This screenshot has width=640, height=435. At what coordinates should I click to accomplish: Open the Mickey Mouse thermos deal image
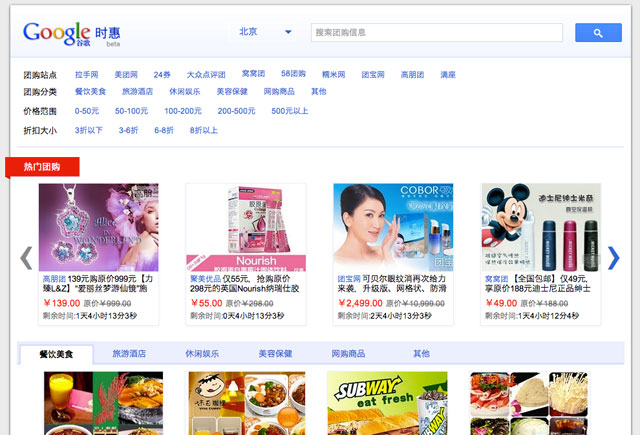[x=541, y=227]
